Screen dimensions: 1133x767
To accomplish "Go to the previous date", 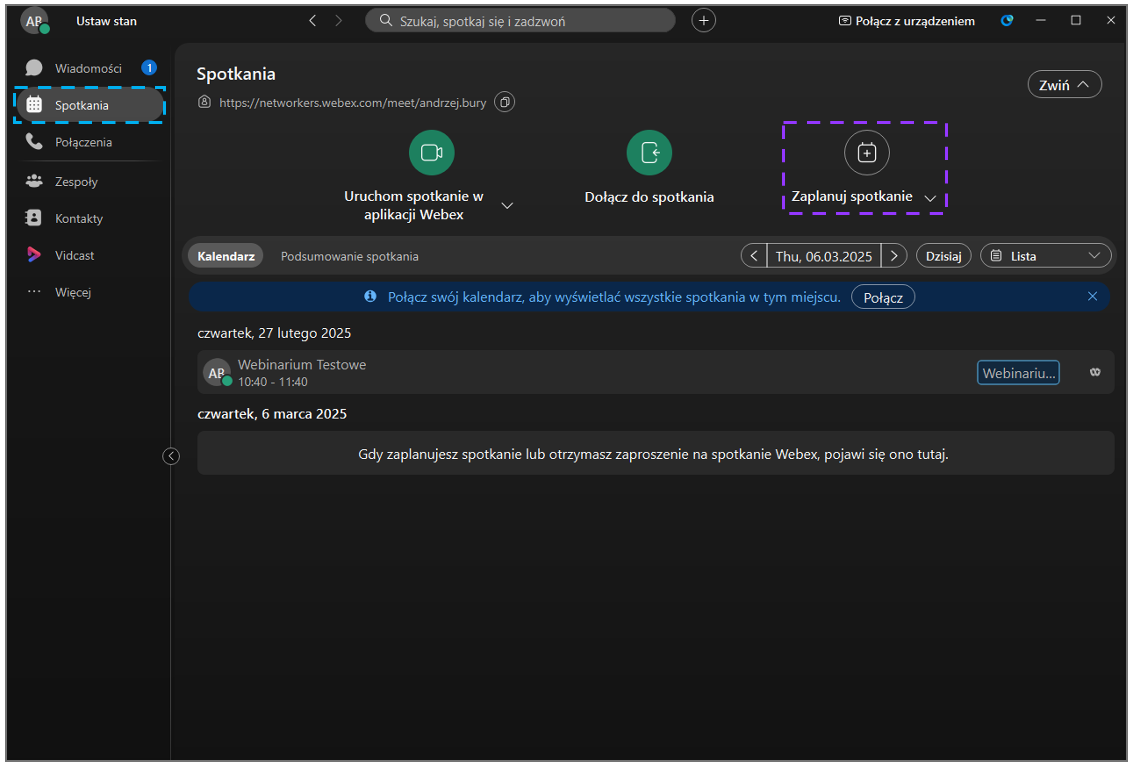I will point(754,256).
